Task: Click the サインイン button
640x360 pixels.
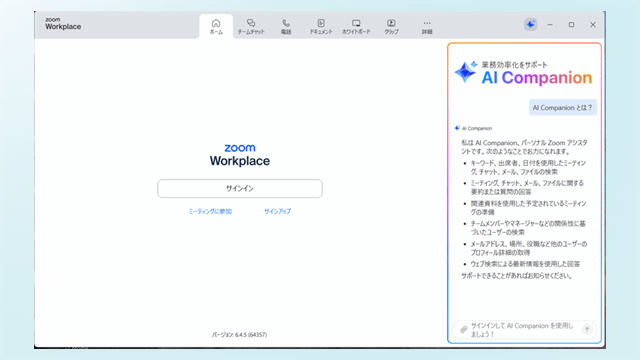Action: pyautogui.click(x=240, y=189)
